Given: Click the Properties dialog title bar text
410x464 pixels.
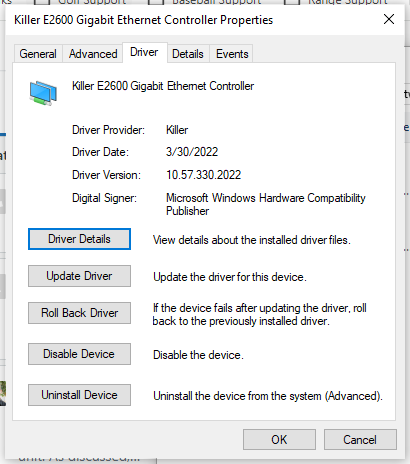Looking at the screenshot, I should (144, 20).
